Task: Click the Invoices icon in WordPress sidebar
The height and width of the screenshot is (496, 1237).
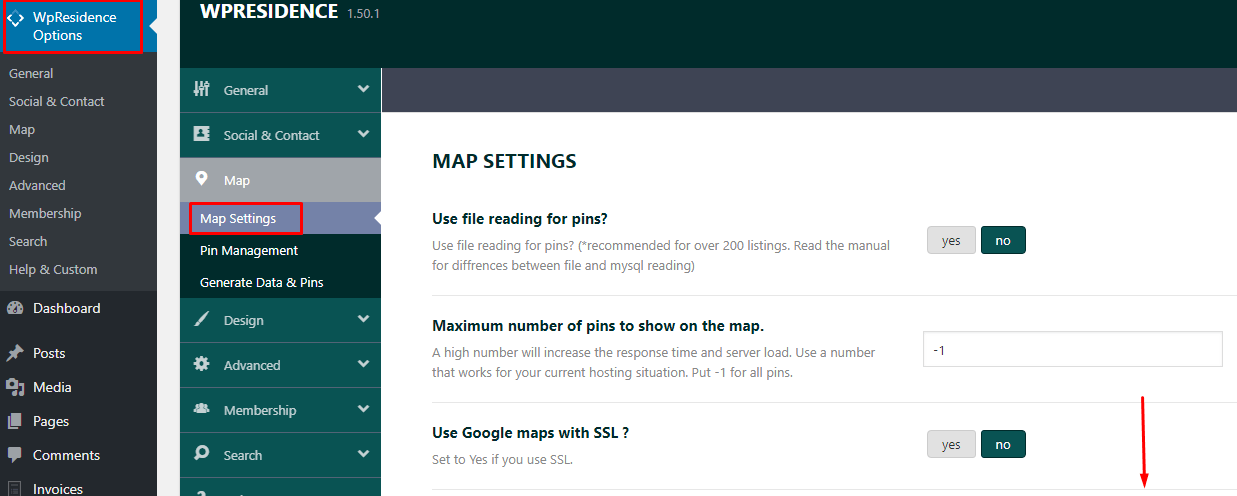Action: 15,489
